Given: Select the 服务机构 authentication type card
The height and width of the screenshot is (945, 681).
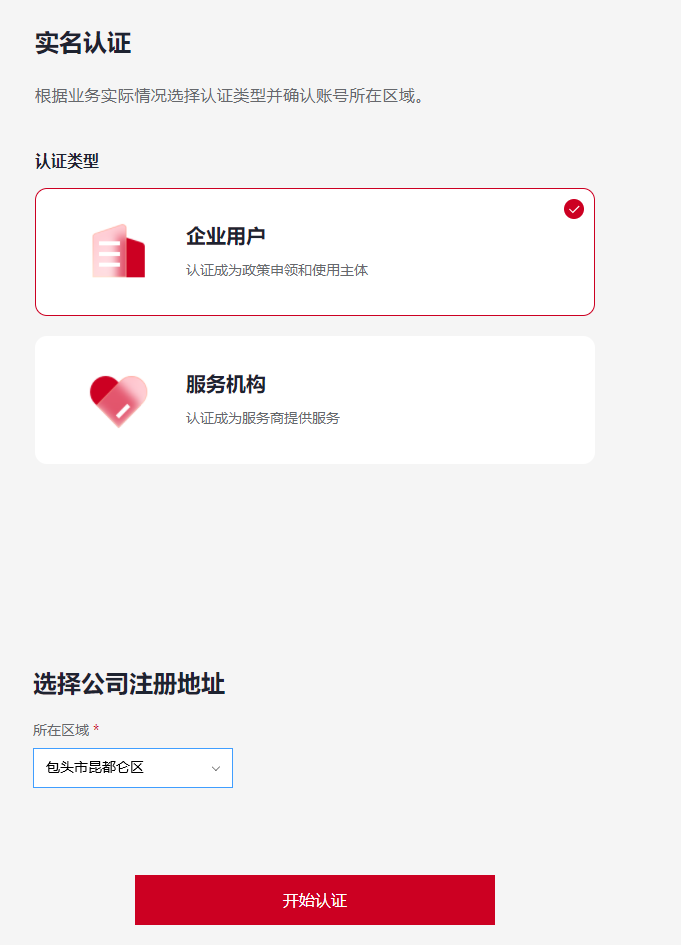Looking at the screenshot, I should coord(314,399).
